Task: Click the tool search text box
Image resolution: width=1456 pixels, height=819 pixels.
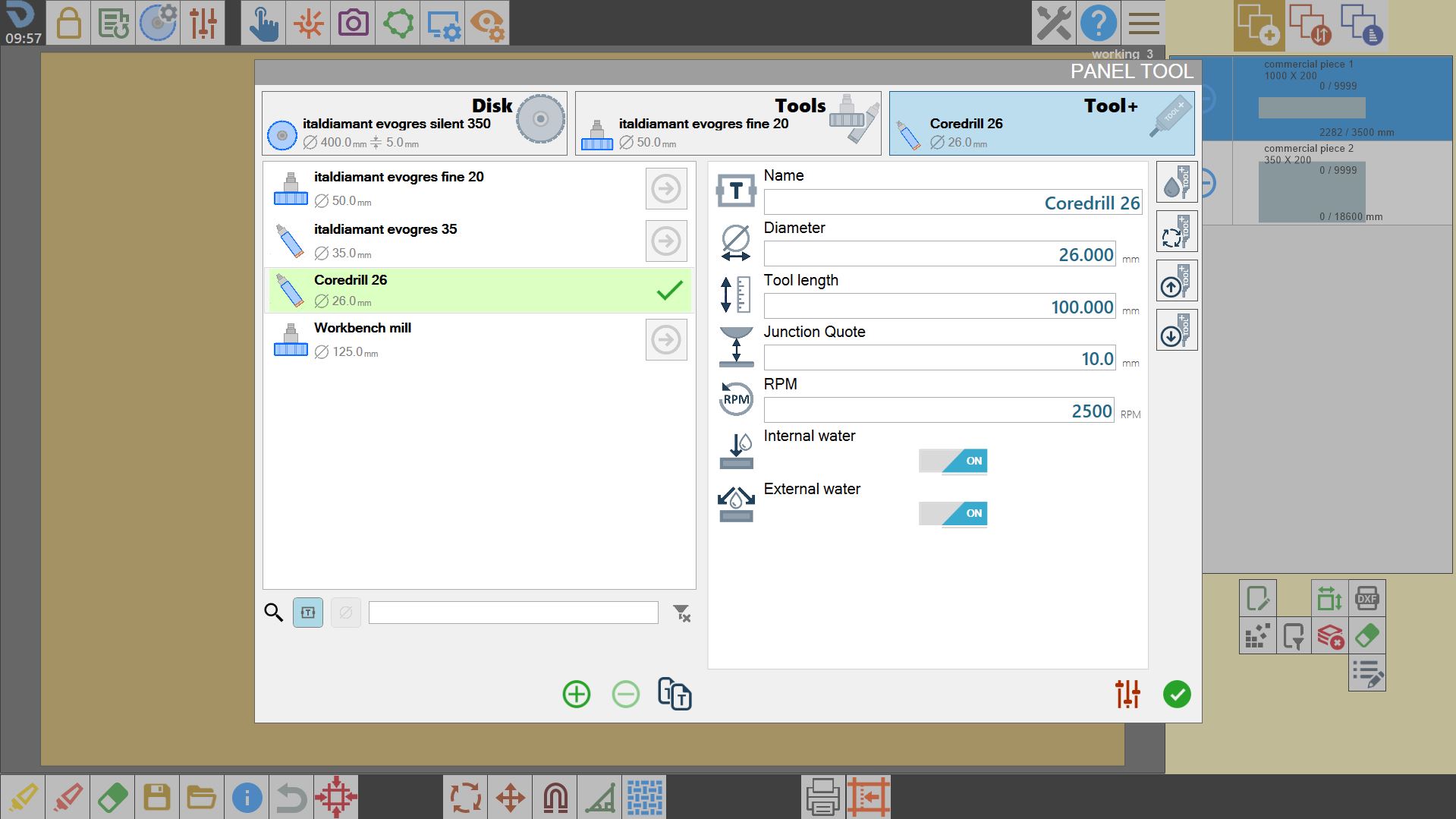Action: (514, 613)
